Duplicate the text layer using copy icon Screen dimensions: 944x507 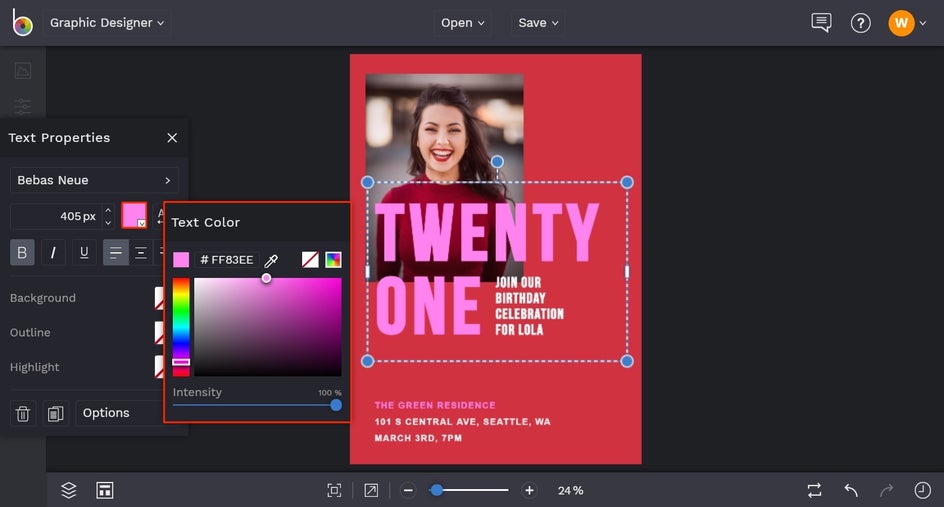pos(55,413)
